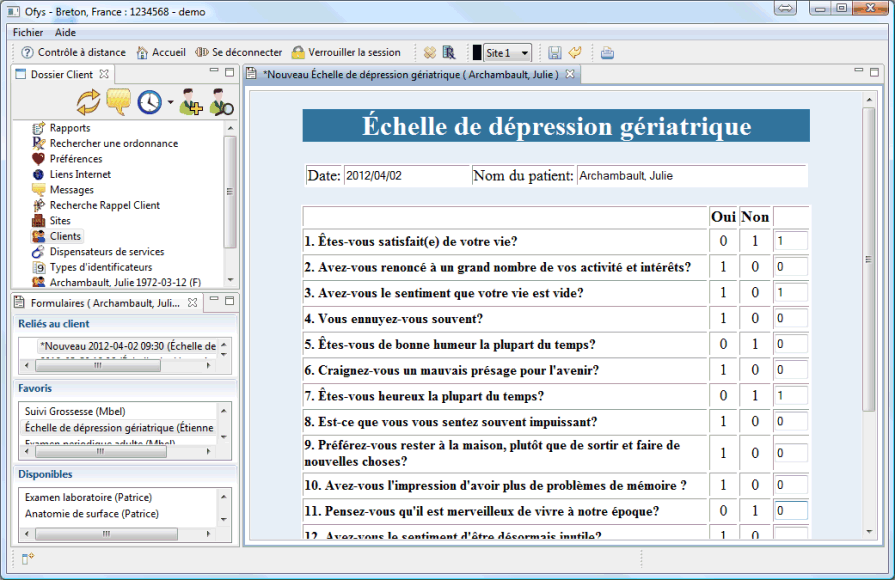The image size is (895, 580).
Task: Click the Date field 2012/04/02
Action: click(406, 176)
